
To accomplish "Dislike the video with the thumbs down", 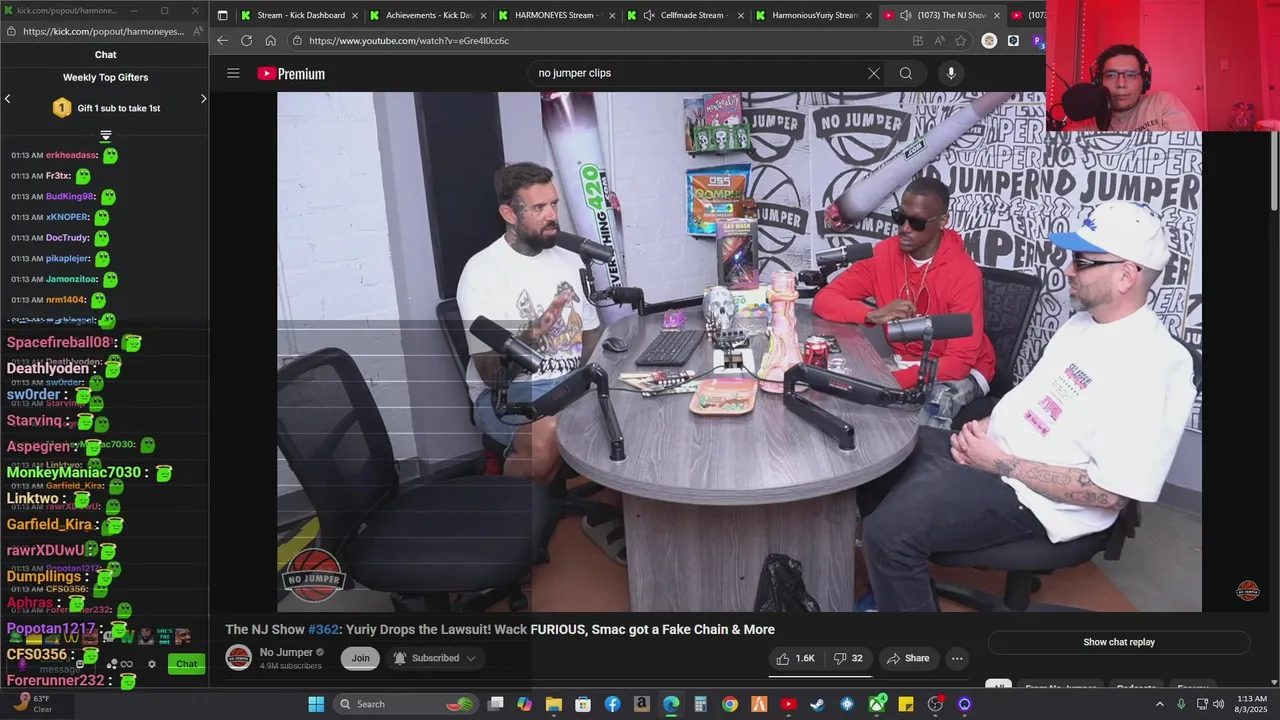I will tap(848, 658).
